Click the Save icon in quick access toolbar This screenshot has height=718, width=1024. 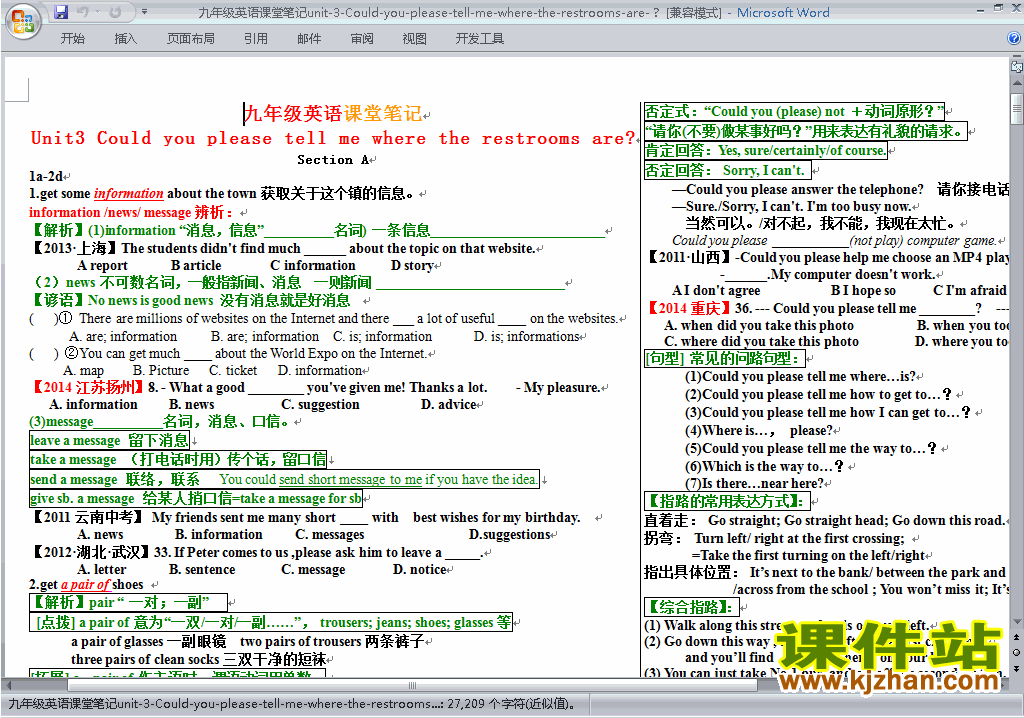61,12
